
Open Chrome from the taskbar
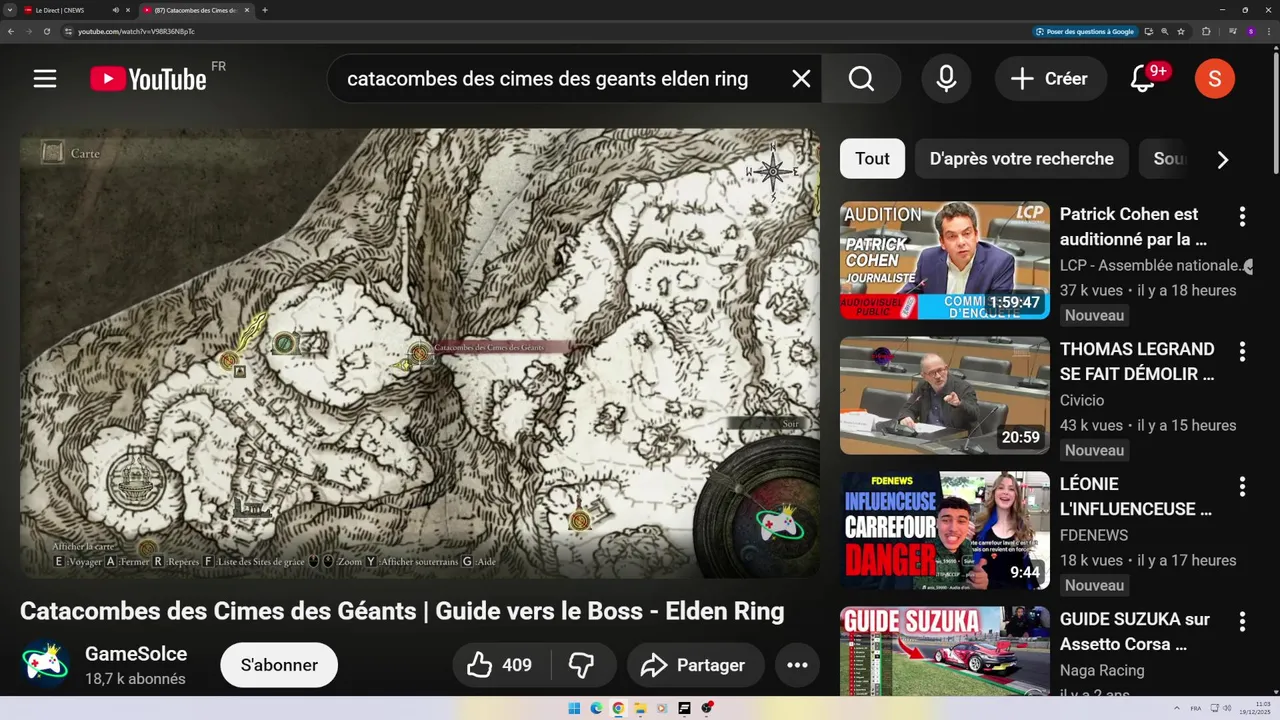[618, 708]
